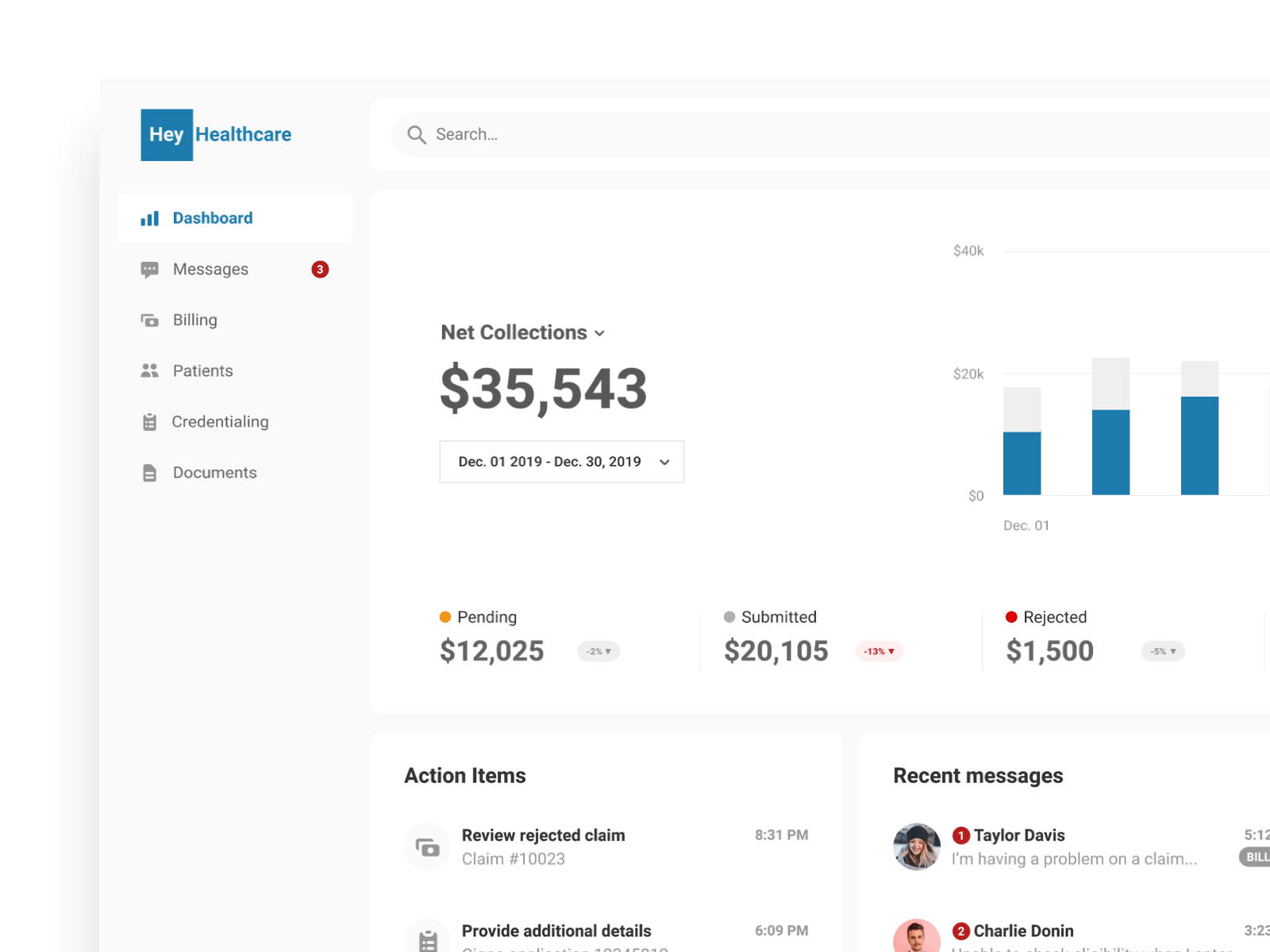This screenshot has height=952, width=1270.
Task: Click the Pending status indicator dot
Action: [x=446, y=616]
